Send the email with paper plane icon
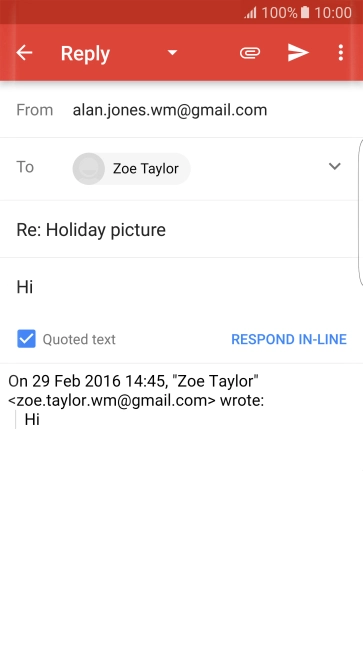Viewport: 363px width, 646px height. 298,53
